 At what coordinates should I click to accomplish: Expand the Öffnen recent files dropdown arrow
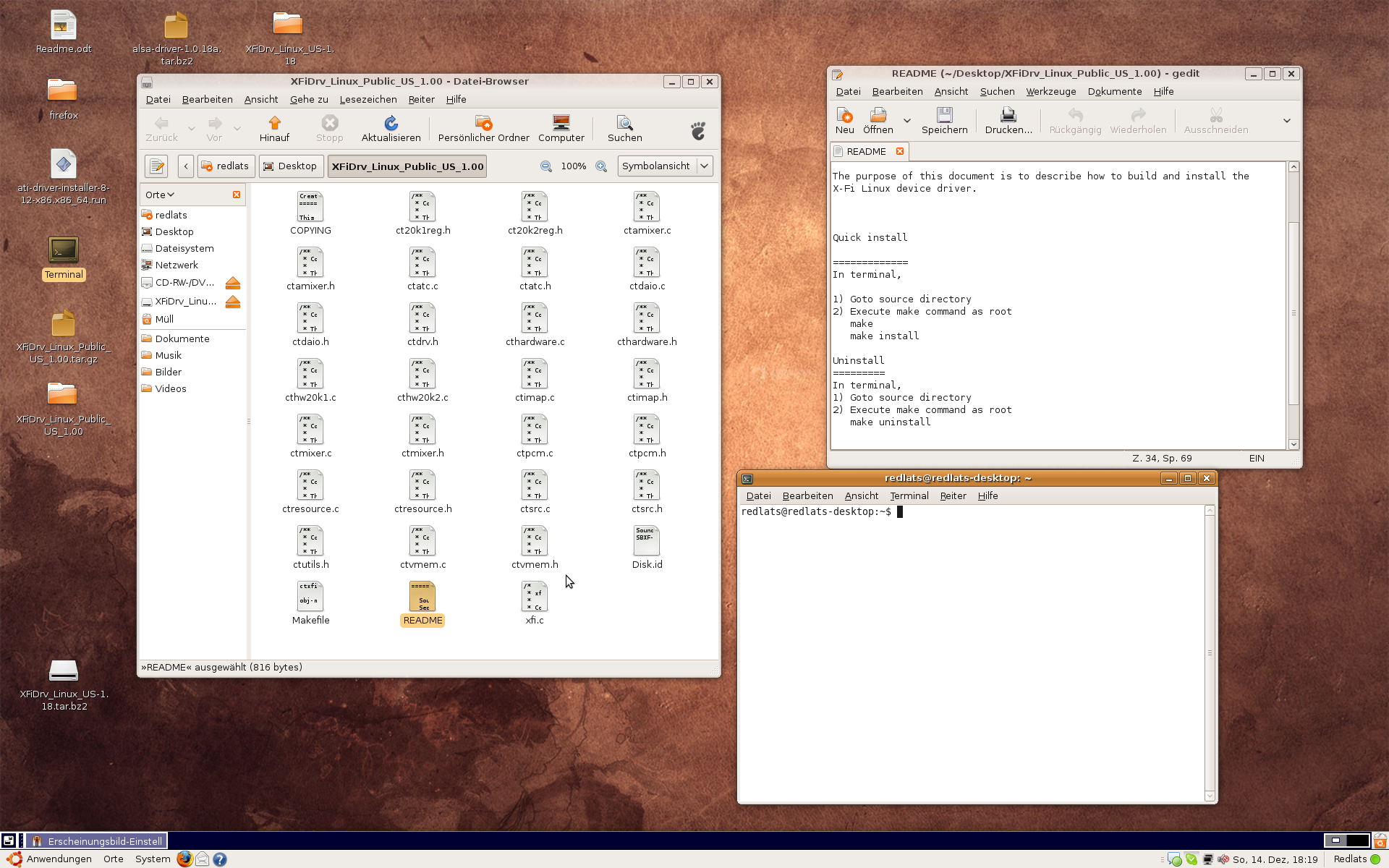(x=907, y=121)
